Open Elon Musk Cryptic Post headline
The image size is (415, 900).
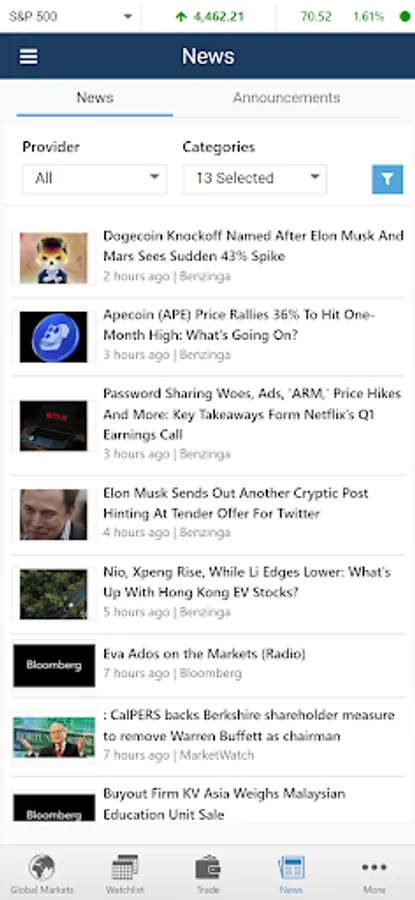coord(235,503)
